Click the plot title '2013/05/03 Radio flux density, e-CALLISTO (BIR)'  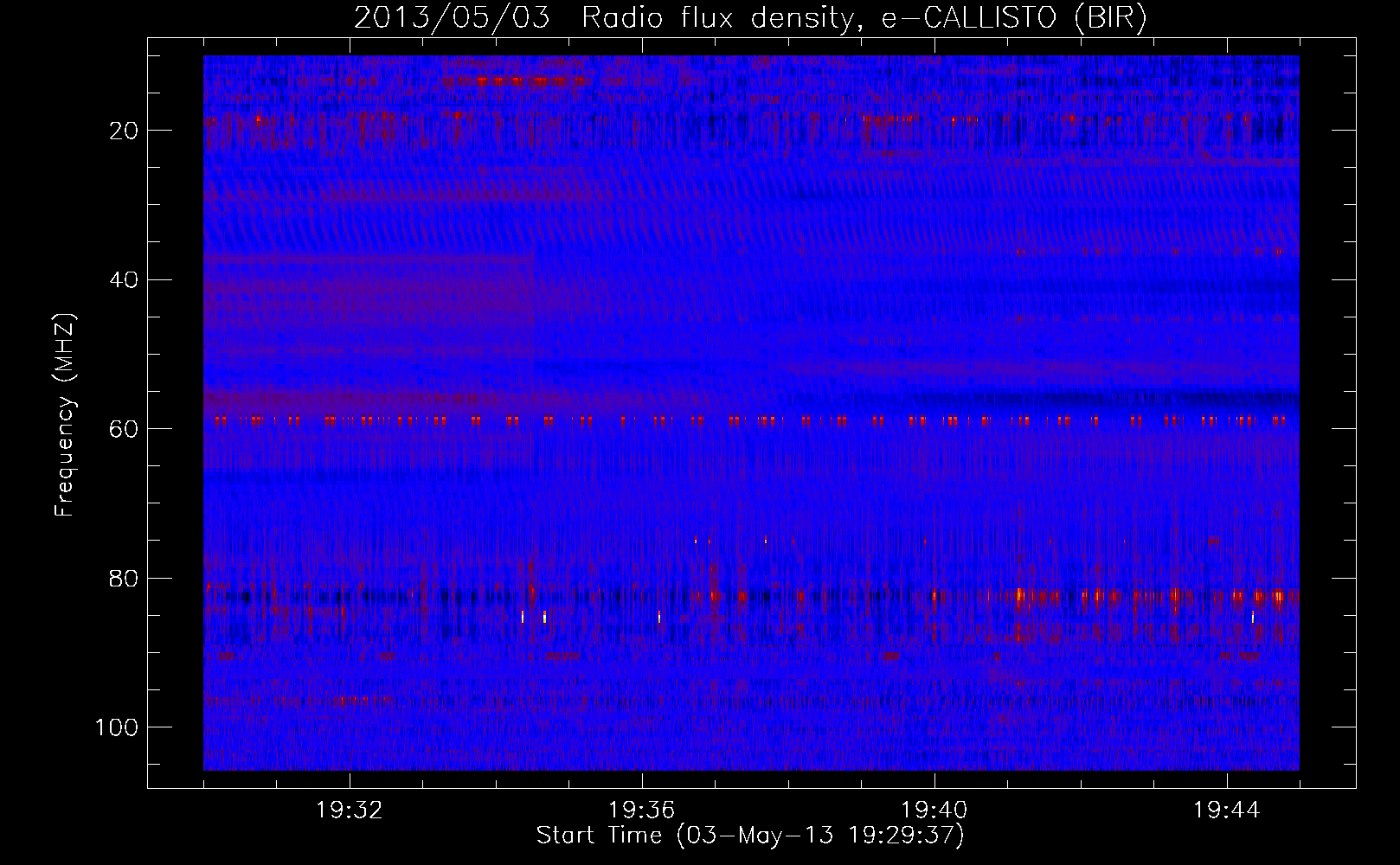tap(750, 18)
